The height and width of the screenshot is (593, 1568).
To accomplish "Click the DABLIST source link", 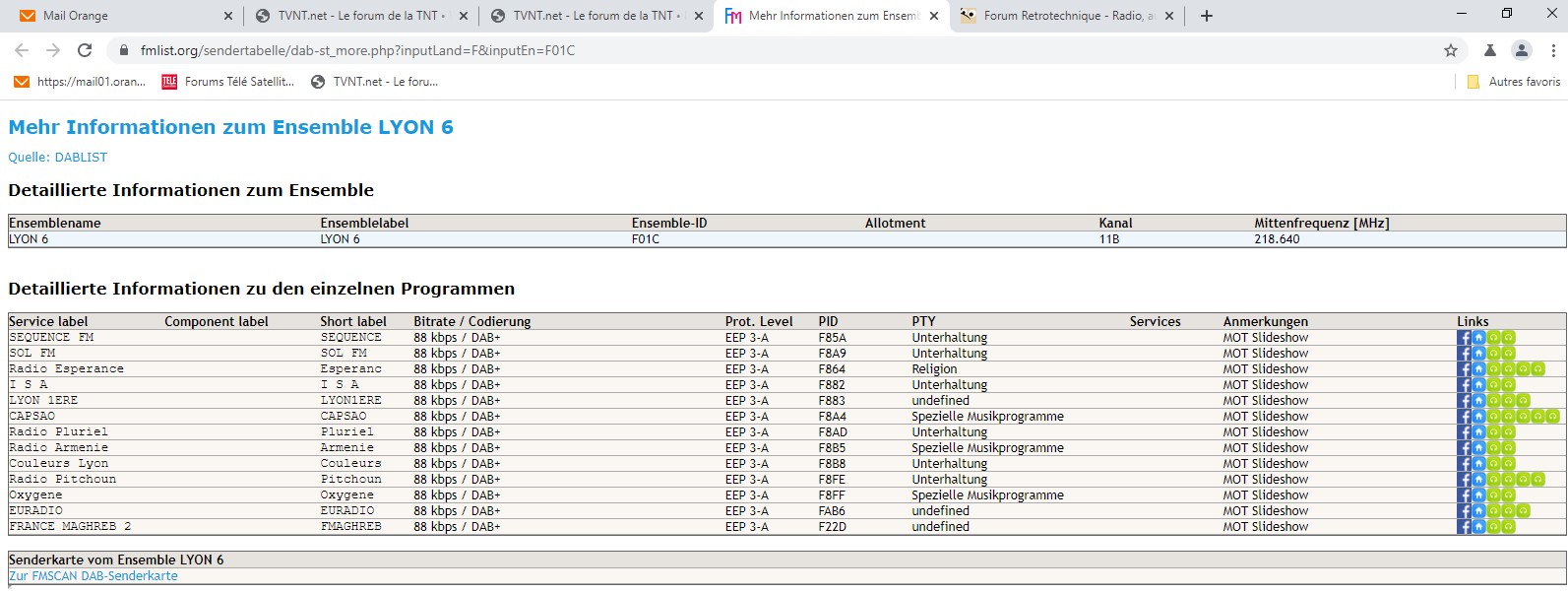I will (x=81, y=158).
